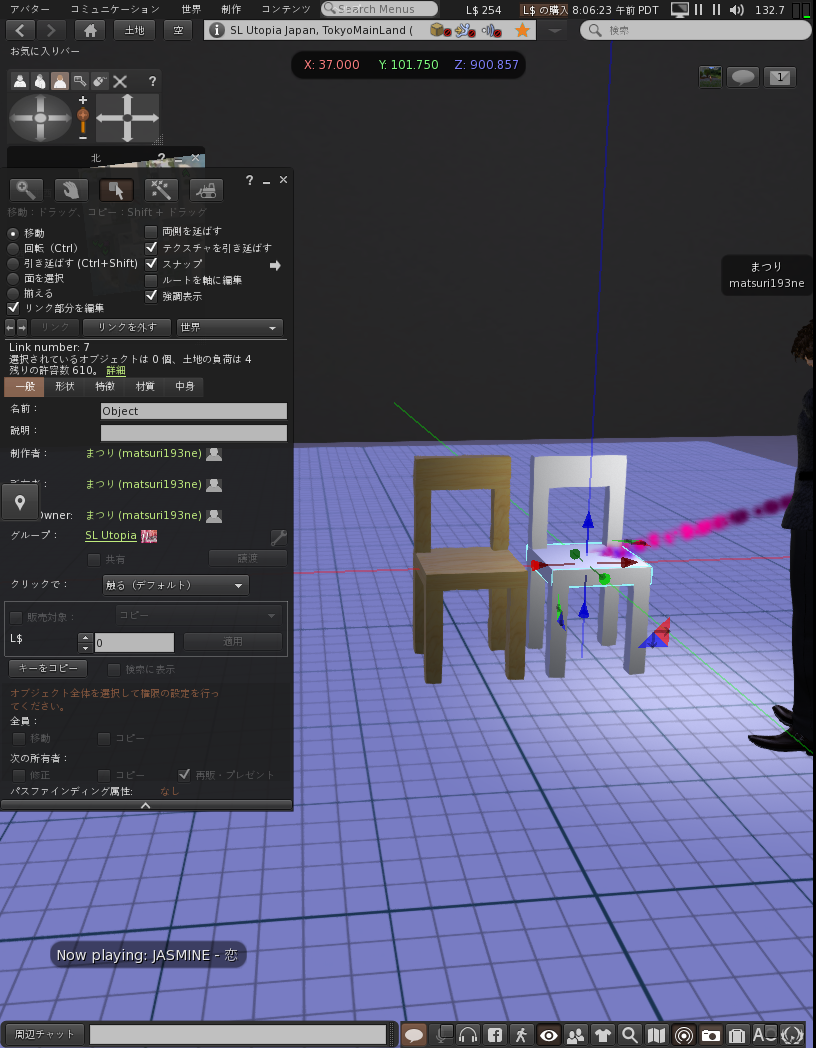
Task: Go forward with the right arrow navigation button
Action: click(51, 30)
